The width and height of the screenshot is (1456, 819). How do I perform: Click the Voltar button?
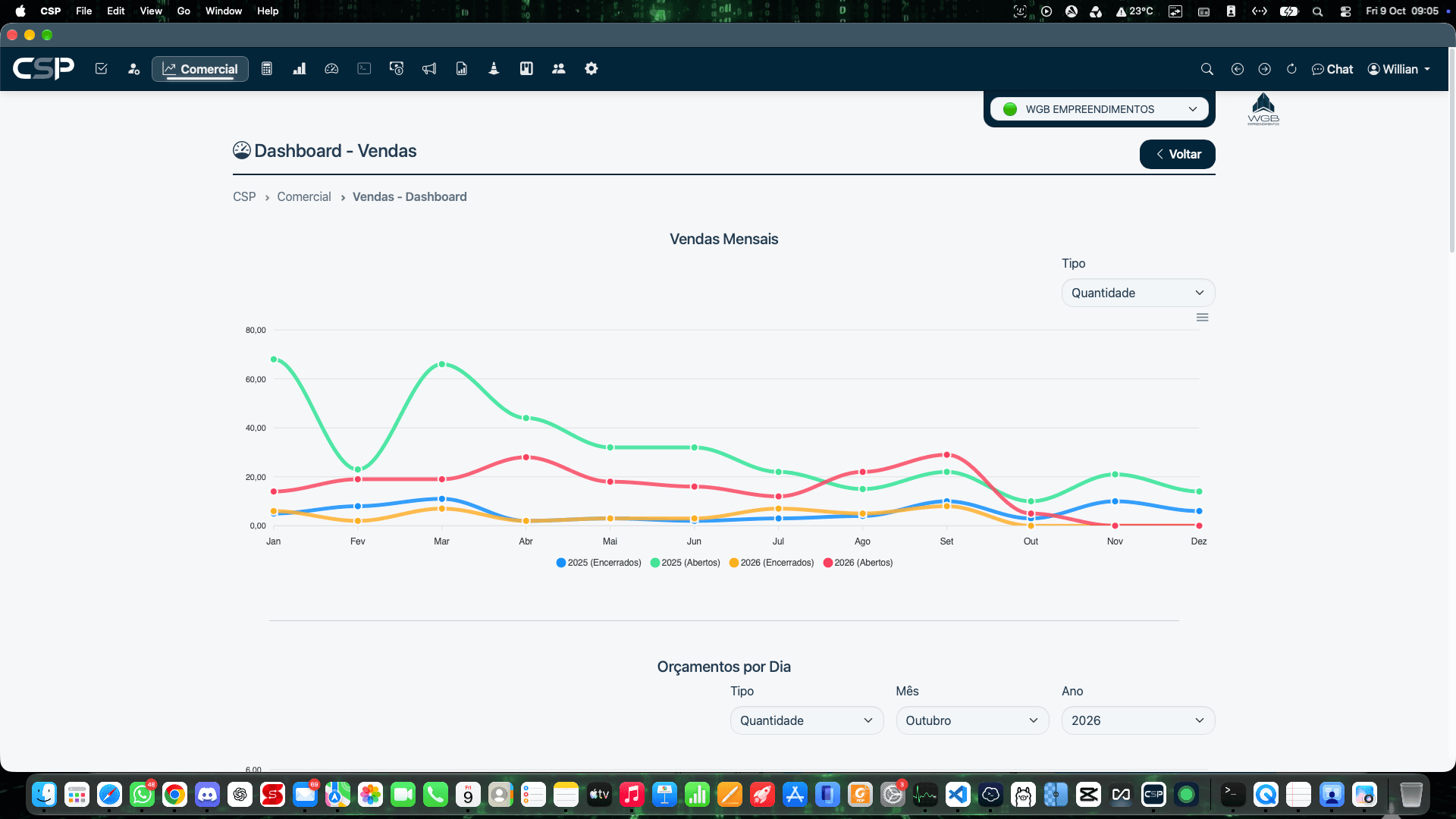(1178, 154)
